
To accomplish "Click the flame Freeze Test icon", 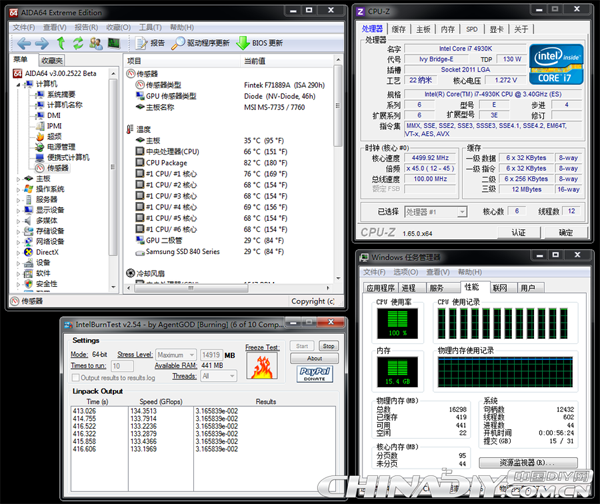I will [262, 367].
